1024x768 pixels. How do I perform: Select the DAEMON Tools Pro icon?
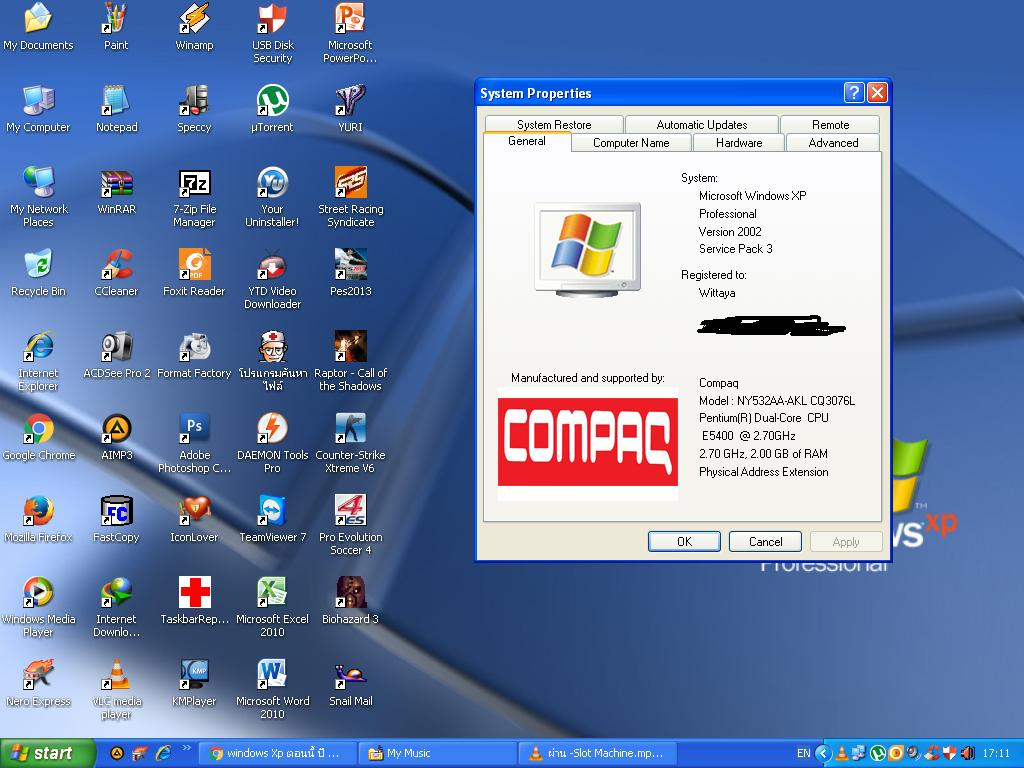272,430
